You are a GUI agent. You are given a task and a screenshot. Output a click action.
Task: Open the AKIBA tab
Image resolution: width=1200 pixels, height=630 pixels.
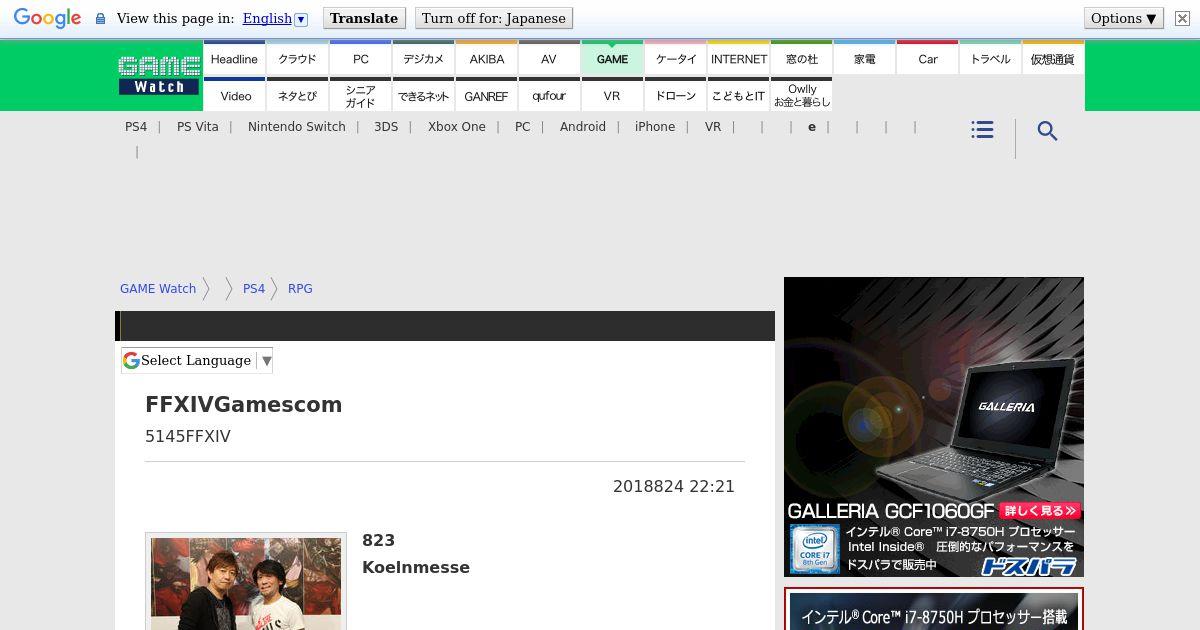click(x=486, y=59)
